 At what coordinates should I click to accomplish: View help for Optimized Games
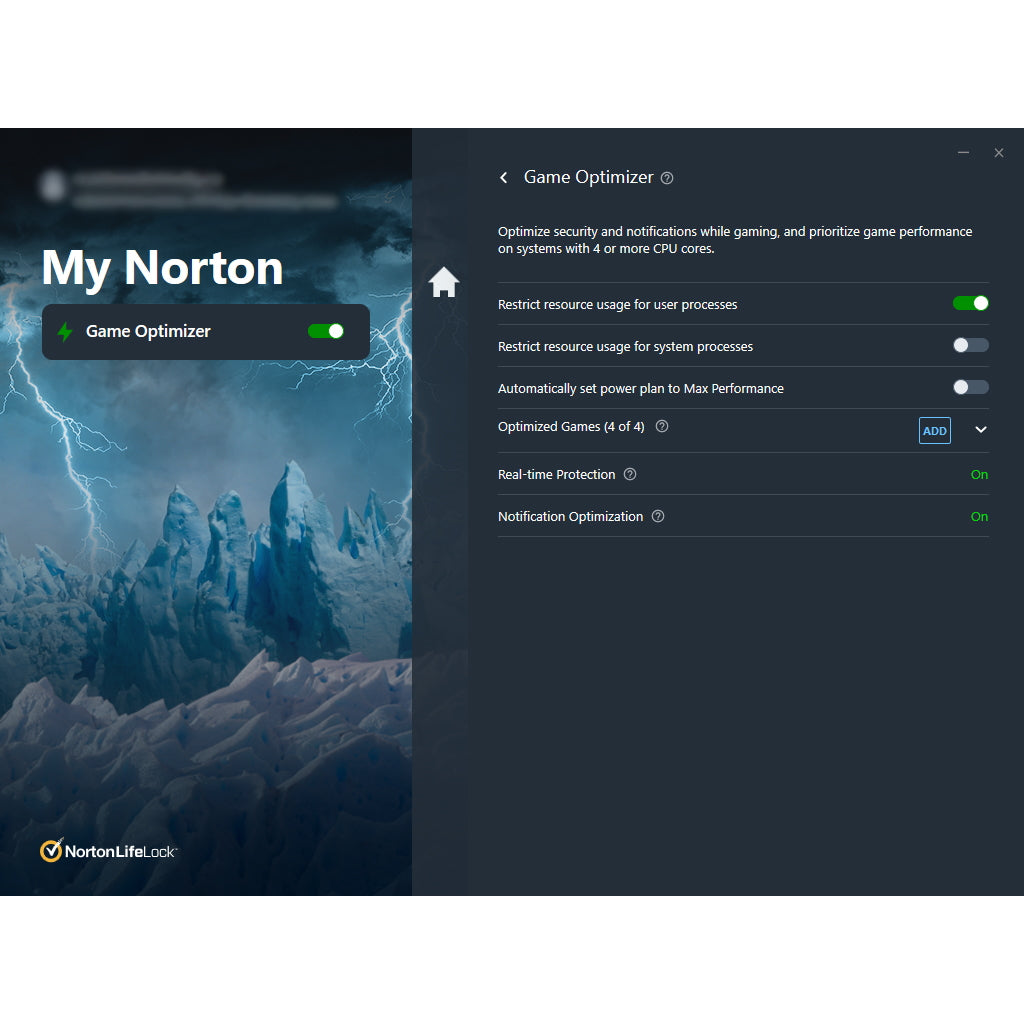click(661, 426)
